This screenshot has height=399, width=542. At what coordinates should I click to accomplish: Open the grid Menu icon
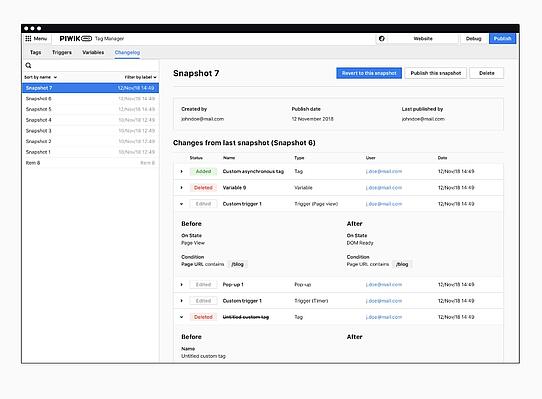coord(28,38)
